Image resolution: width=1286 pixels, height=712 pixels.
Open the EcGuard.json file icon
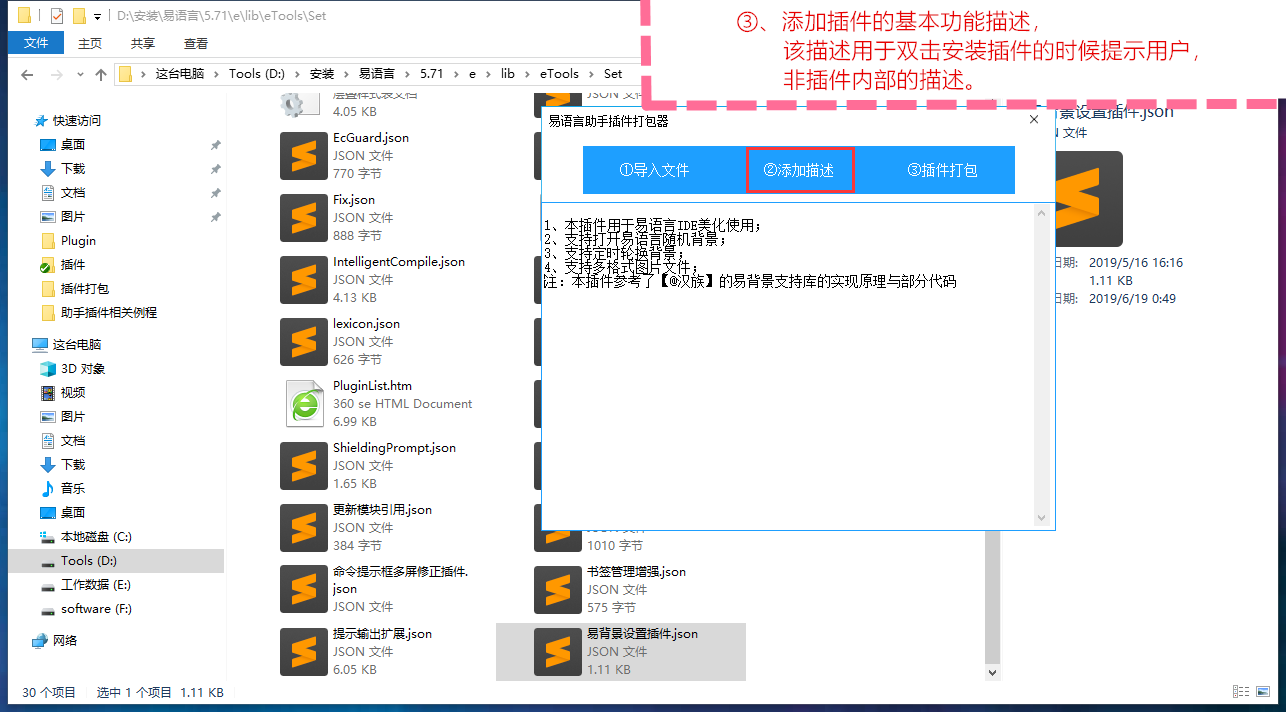304,155
